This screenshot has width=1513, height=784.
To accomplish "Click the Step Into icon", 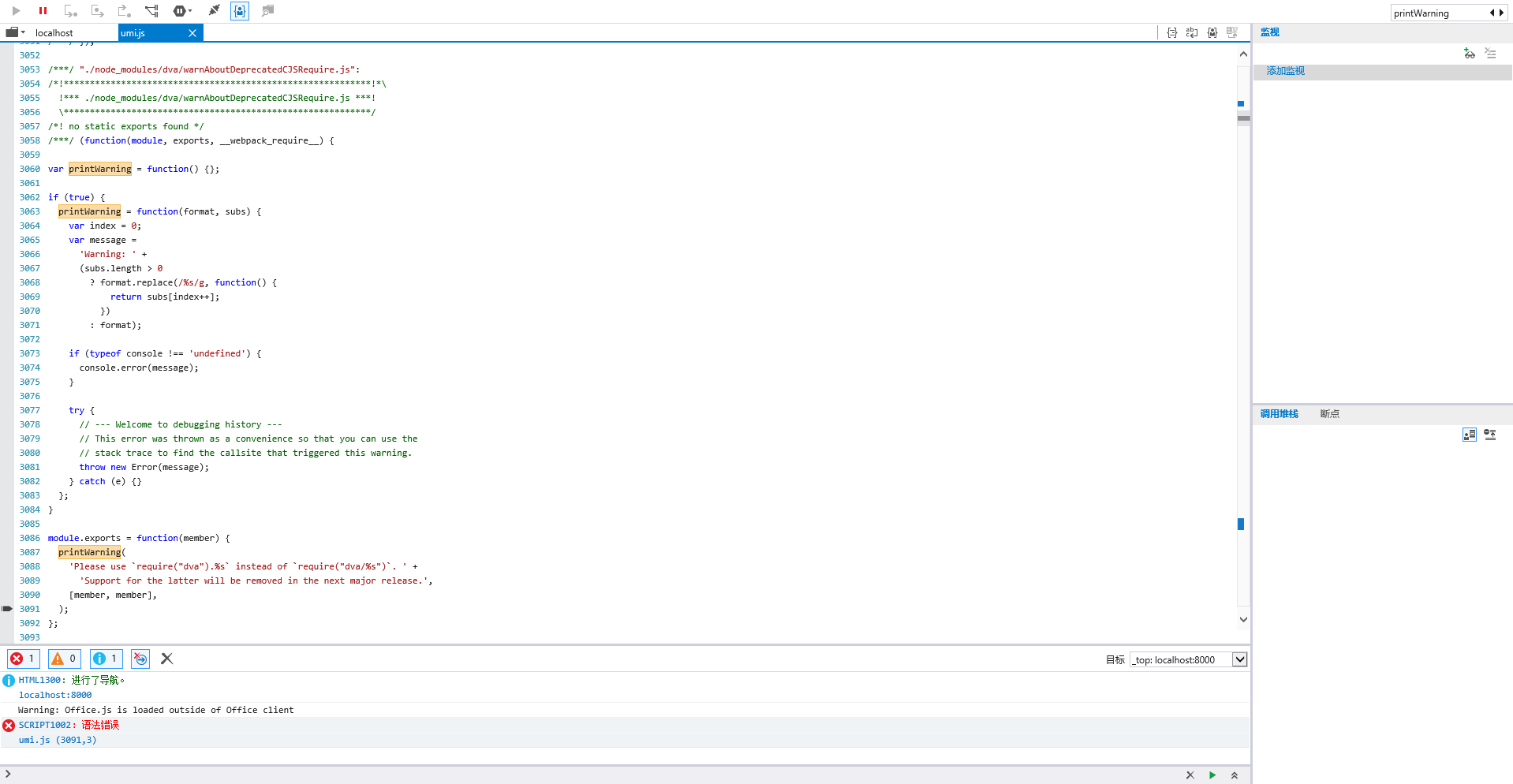I will (70, 11).
